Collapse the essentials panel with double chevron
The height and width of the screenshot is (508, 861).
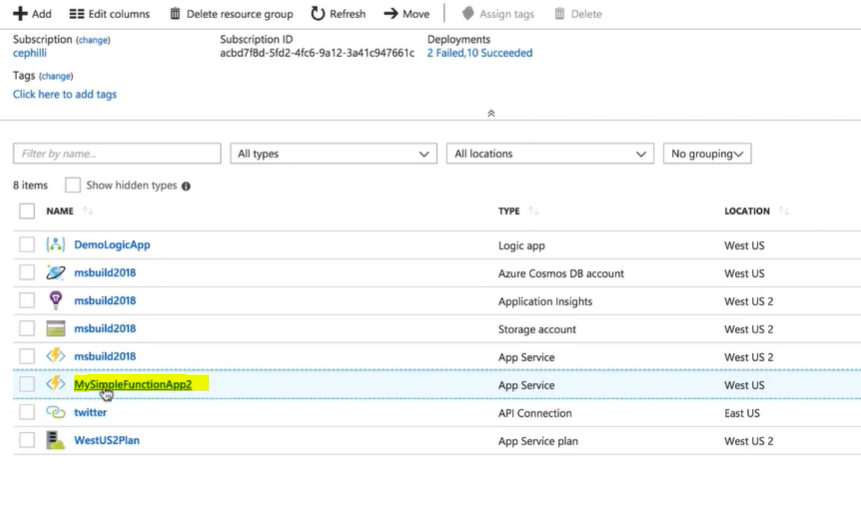[491, 113]
